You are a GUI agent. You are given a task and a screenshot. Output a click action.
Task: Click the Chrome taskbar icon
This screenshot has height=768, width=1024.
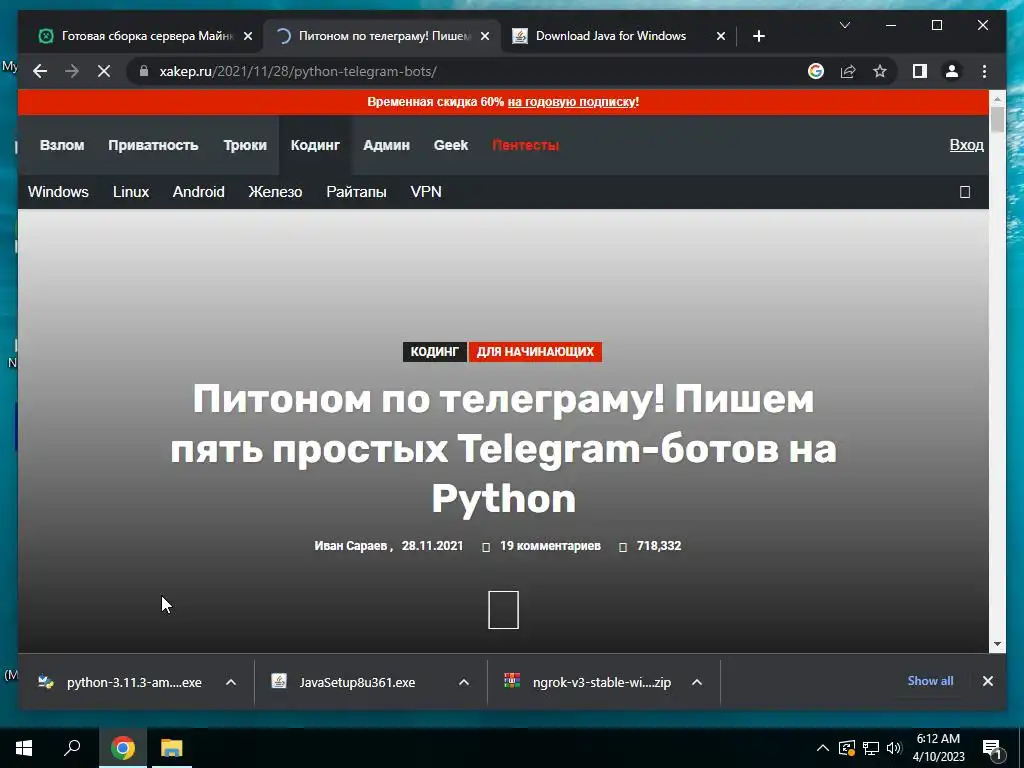[x=123, y=748]
